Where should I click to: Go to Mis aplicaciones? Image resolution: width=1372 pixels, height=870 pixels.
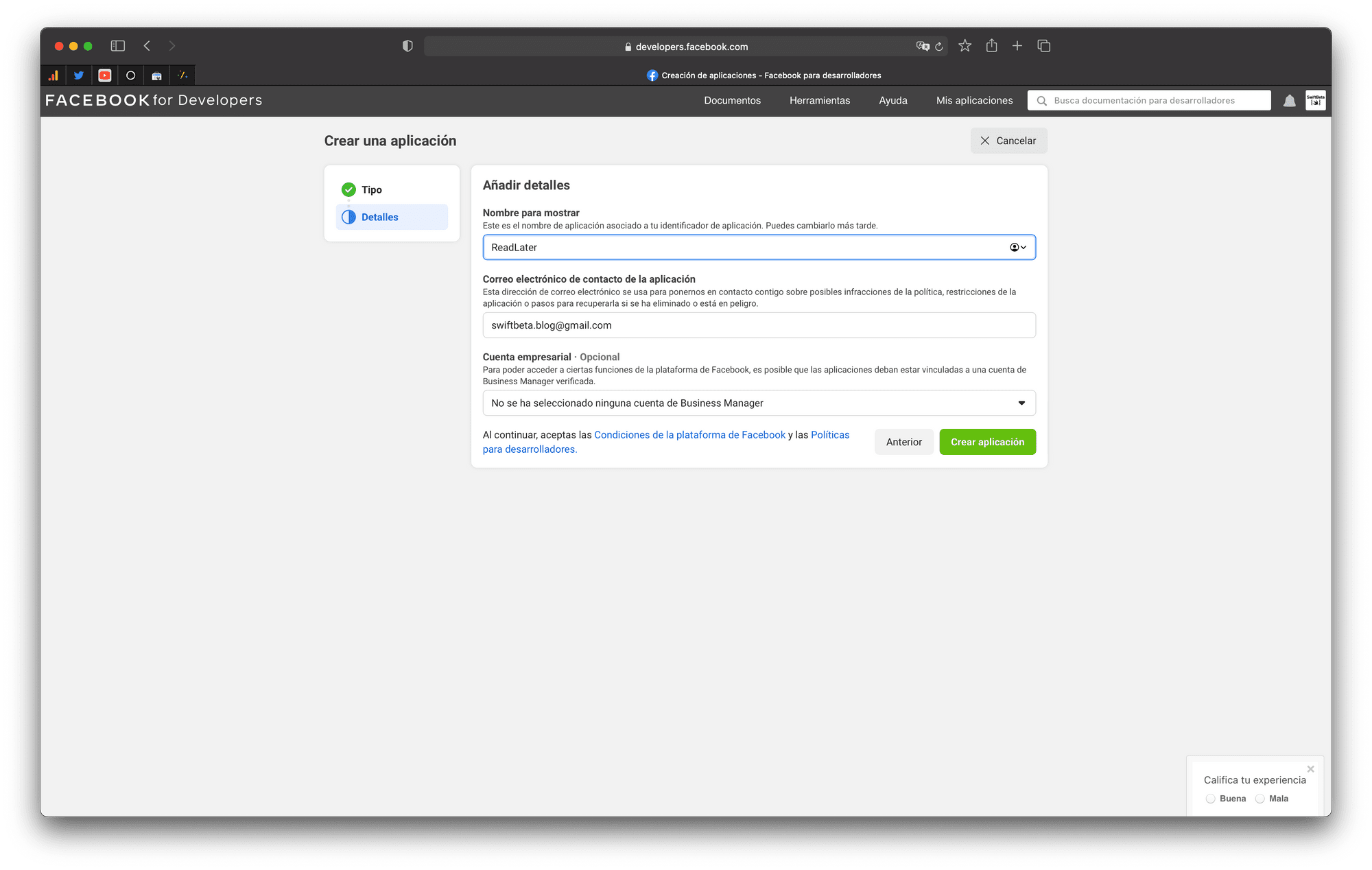[974, 101]
